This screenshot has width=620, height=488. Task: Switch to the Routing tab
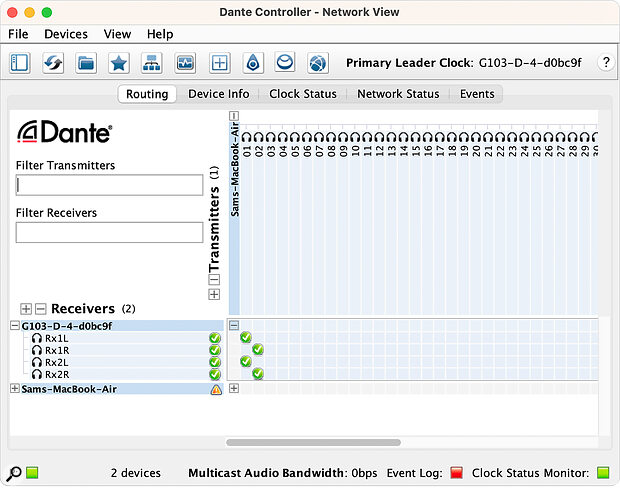tap(147, 94)
